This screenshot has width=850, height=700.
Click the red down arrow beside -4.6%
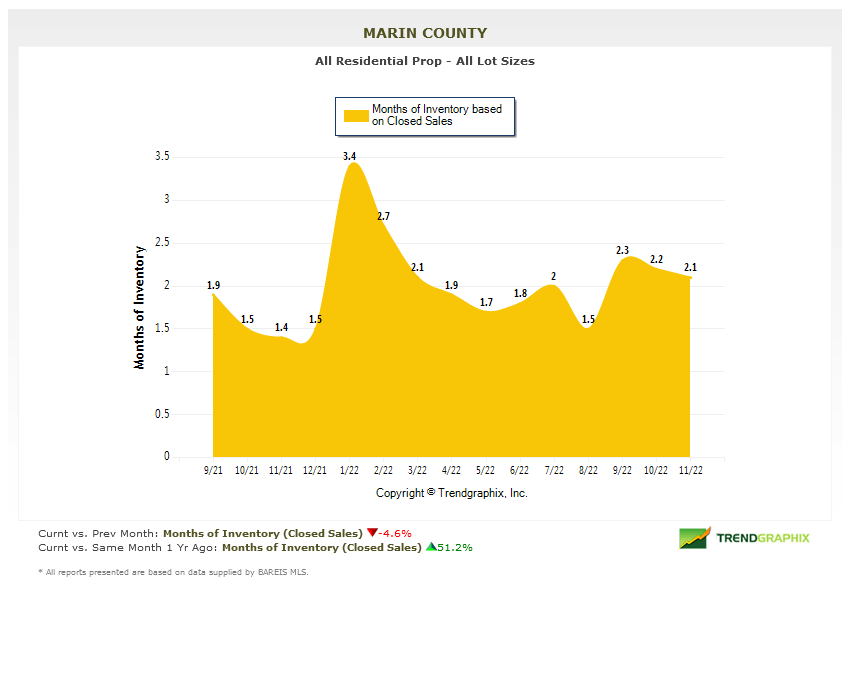372,533
